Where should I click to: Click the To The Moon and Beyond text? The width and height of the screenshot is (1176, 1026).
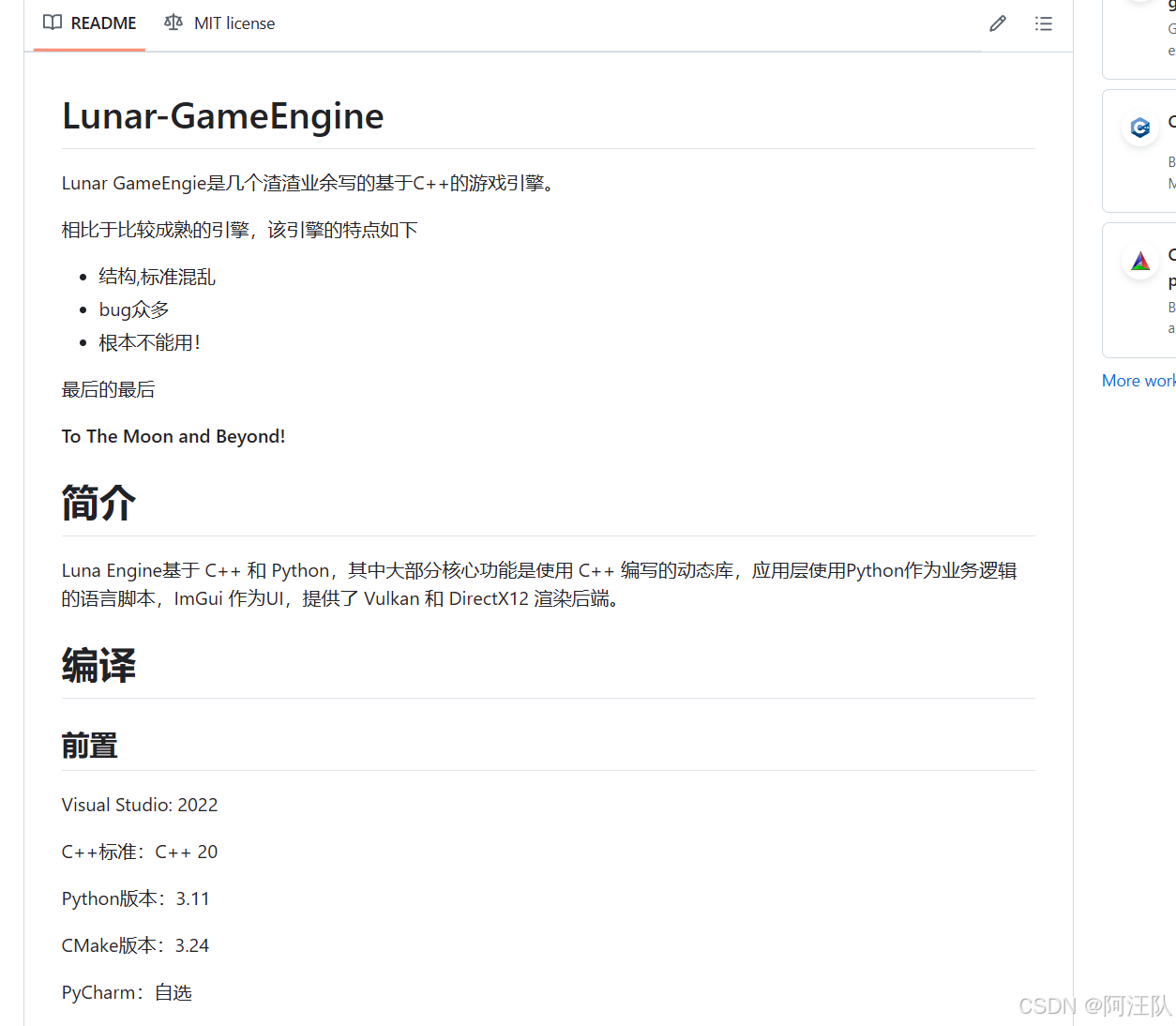173,436
